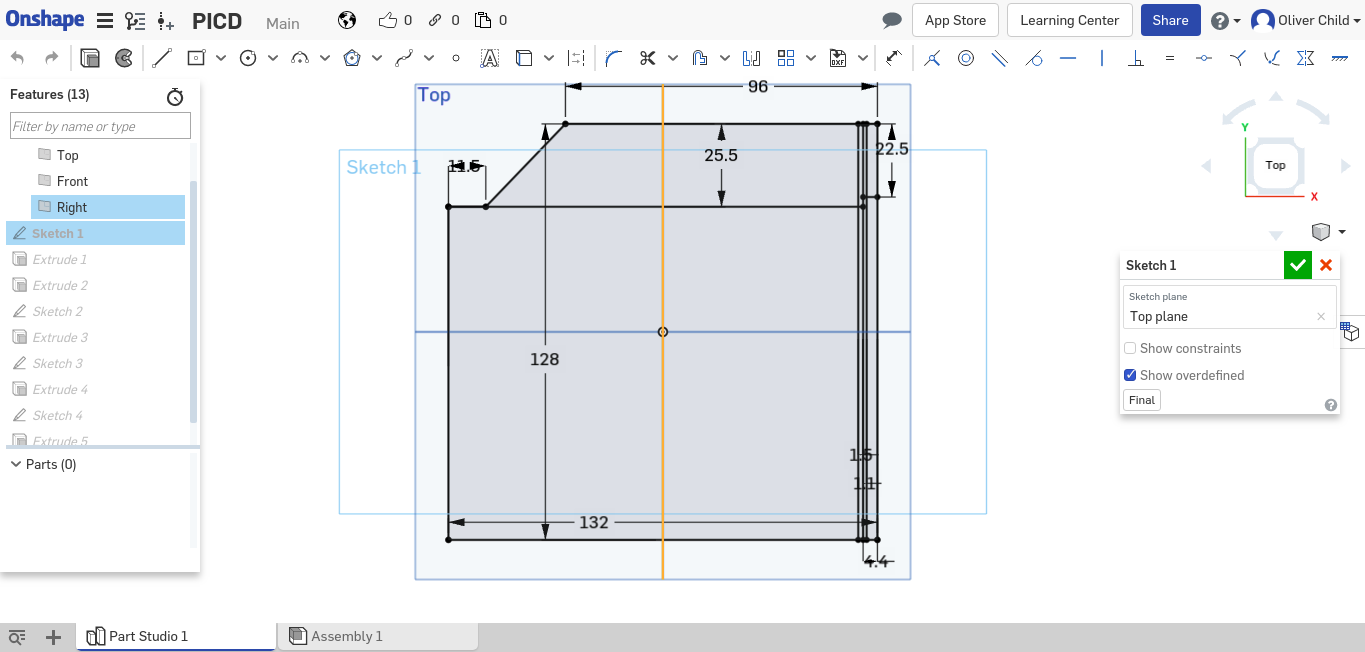Open the Onshape hamburger menu
Viewport: 1365px width, 652px height.
[x=104, y=20]
